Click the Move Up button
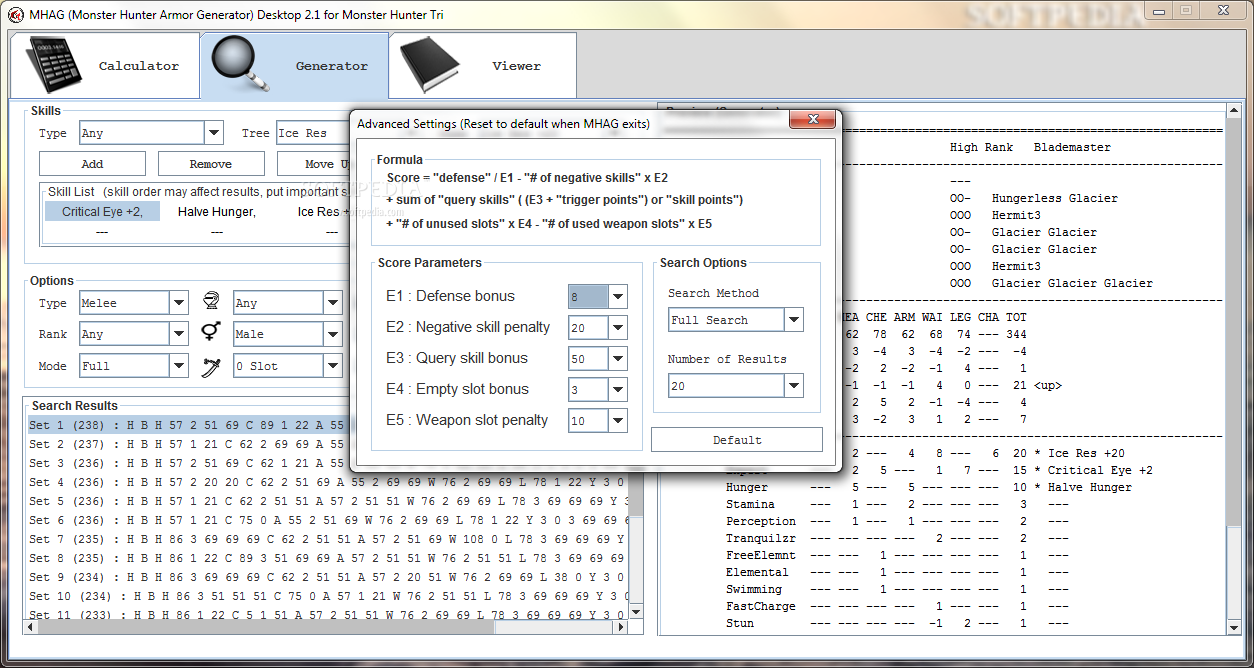 [x=314, y=164]
